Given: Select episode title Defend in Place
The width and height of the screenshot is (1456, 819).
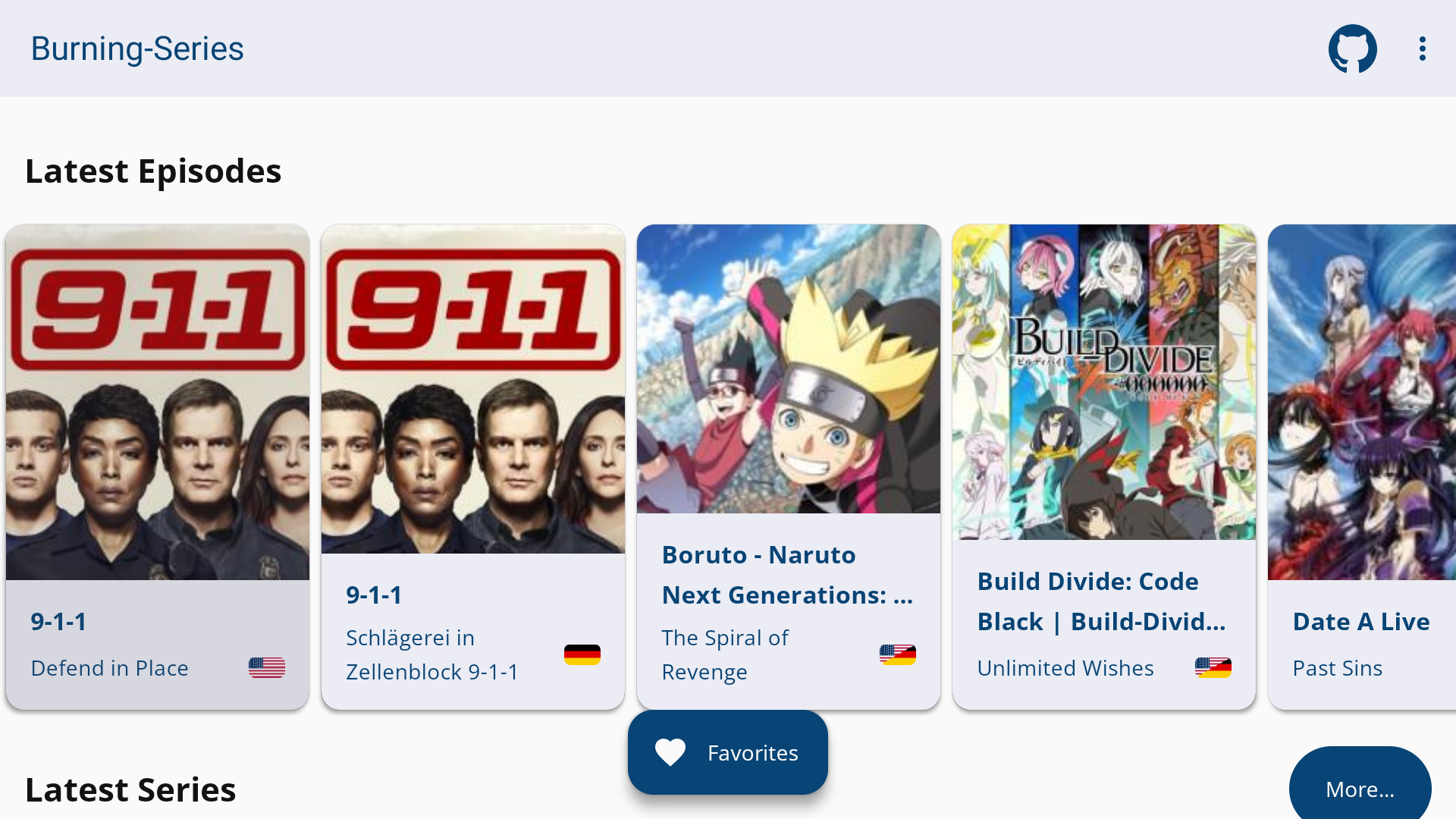Looking at the screenshot, I should point(110,668).
